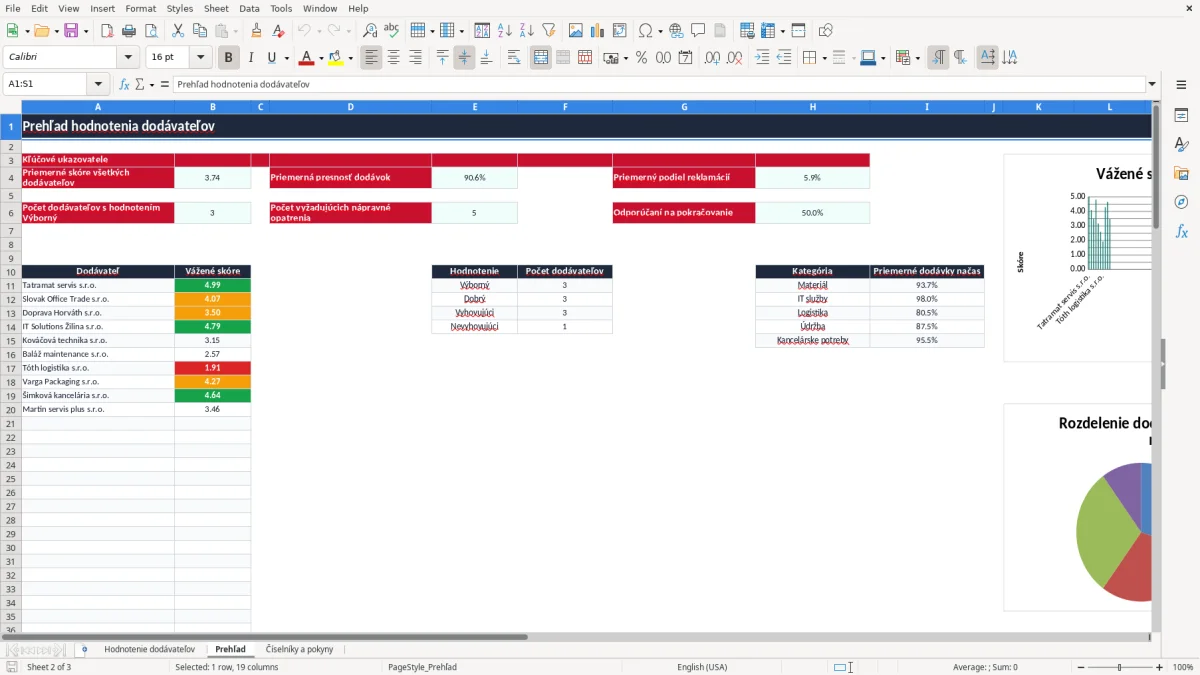Viewport: 1200px width, 675px height.
Task: Run the spelling check
Action: point(392,31)
